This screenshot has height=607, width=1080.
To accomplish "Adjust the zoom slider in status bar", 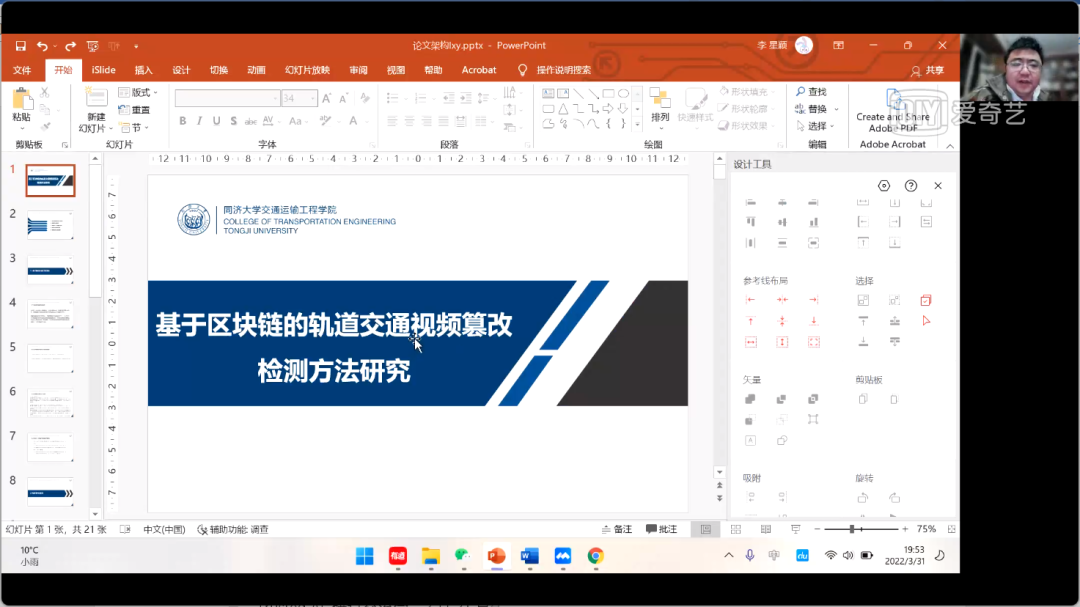I will coord(853,529).
